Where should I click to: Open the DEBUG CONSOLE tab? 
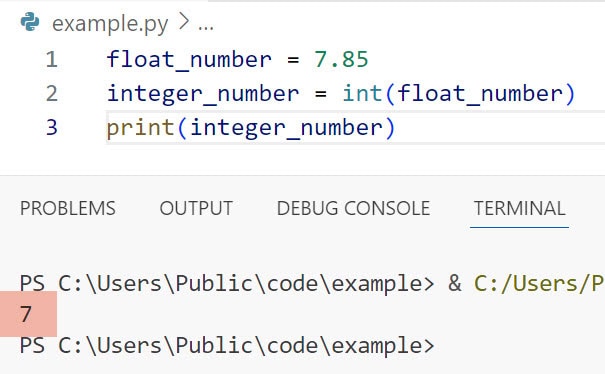[x=353, y=208]
